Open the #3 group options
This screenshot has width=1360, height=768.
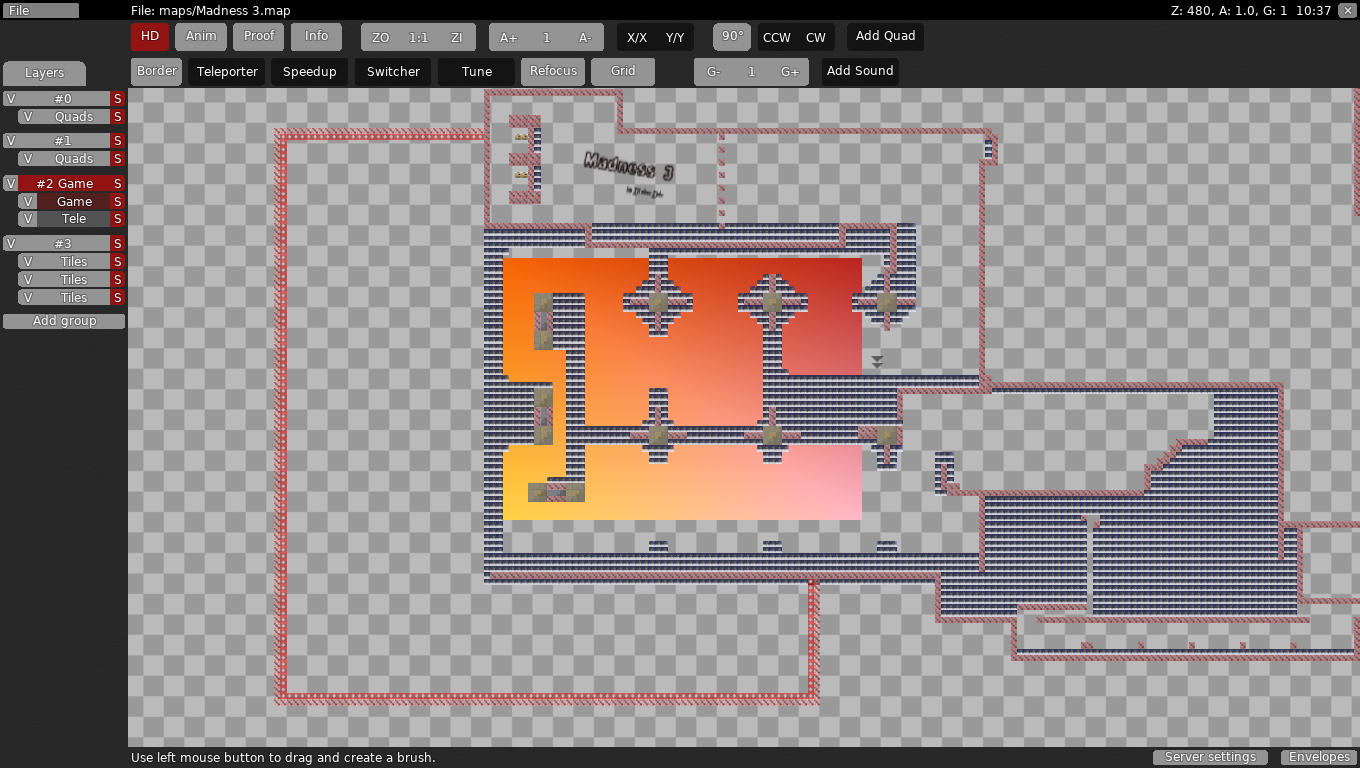pos(63,244)
